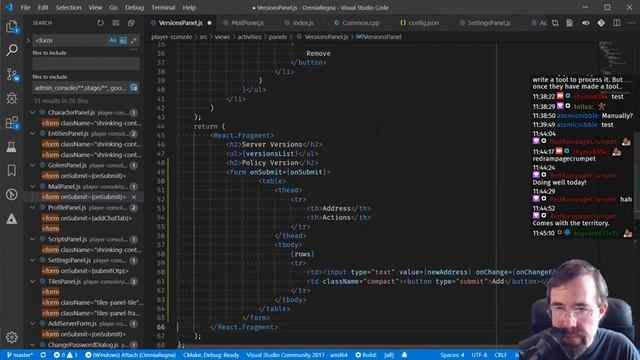
Task: Collapse all search results
Action: point(131,23)
